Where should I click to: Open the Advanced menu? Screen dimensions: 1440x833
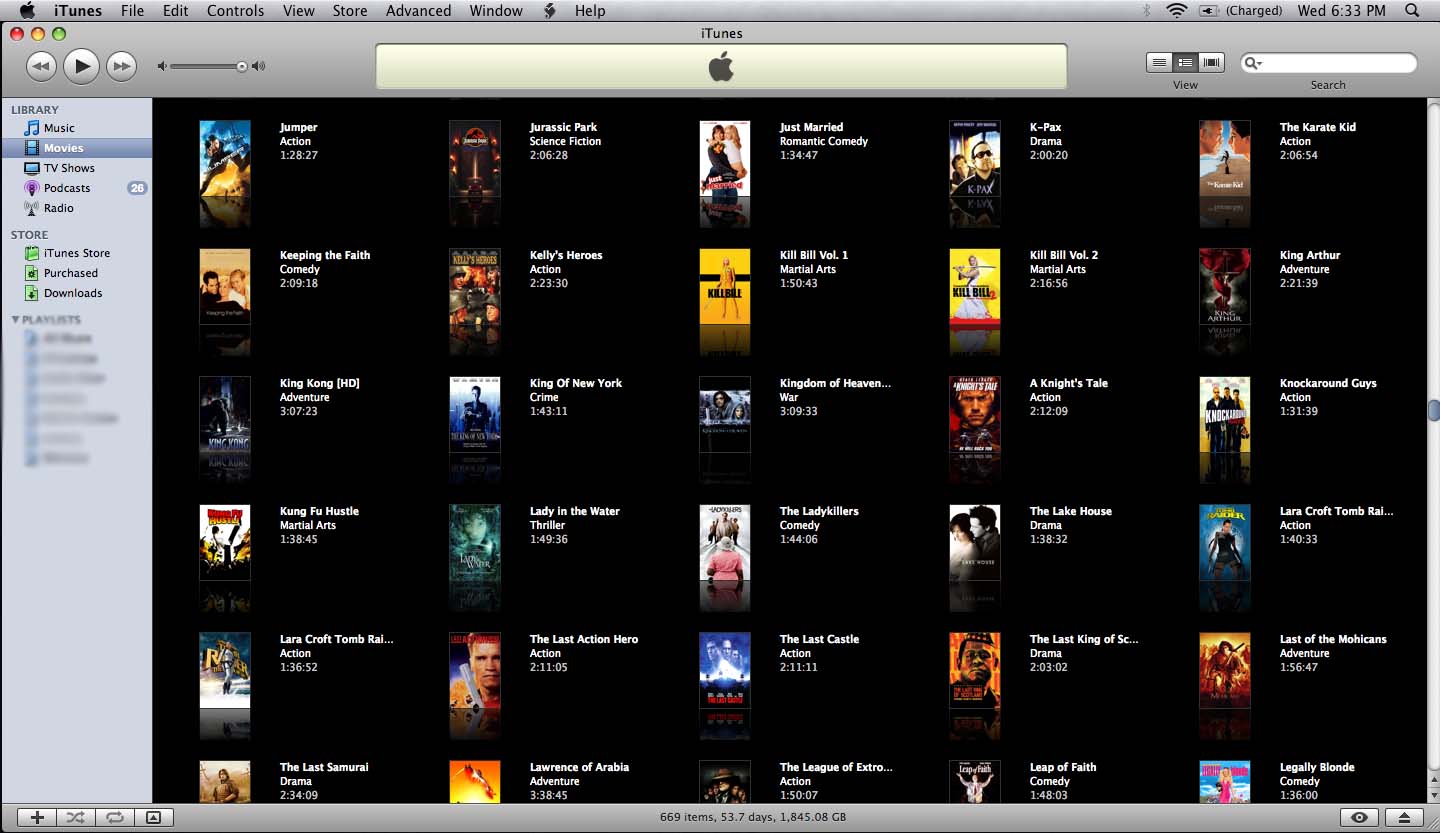coord(418,10)
